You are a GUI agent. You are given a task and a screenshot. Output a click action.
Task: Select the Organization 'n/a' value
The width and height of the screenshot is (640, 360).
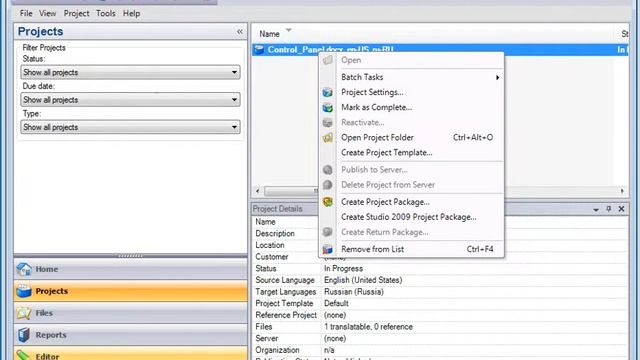pos(329,350)
